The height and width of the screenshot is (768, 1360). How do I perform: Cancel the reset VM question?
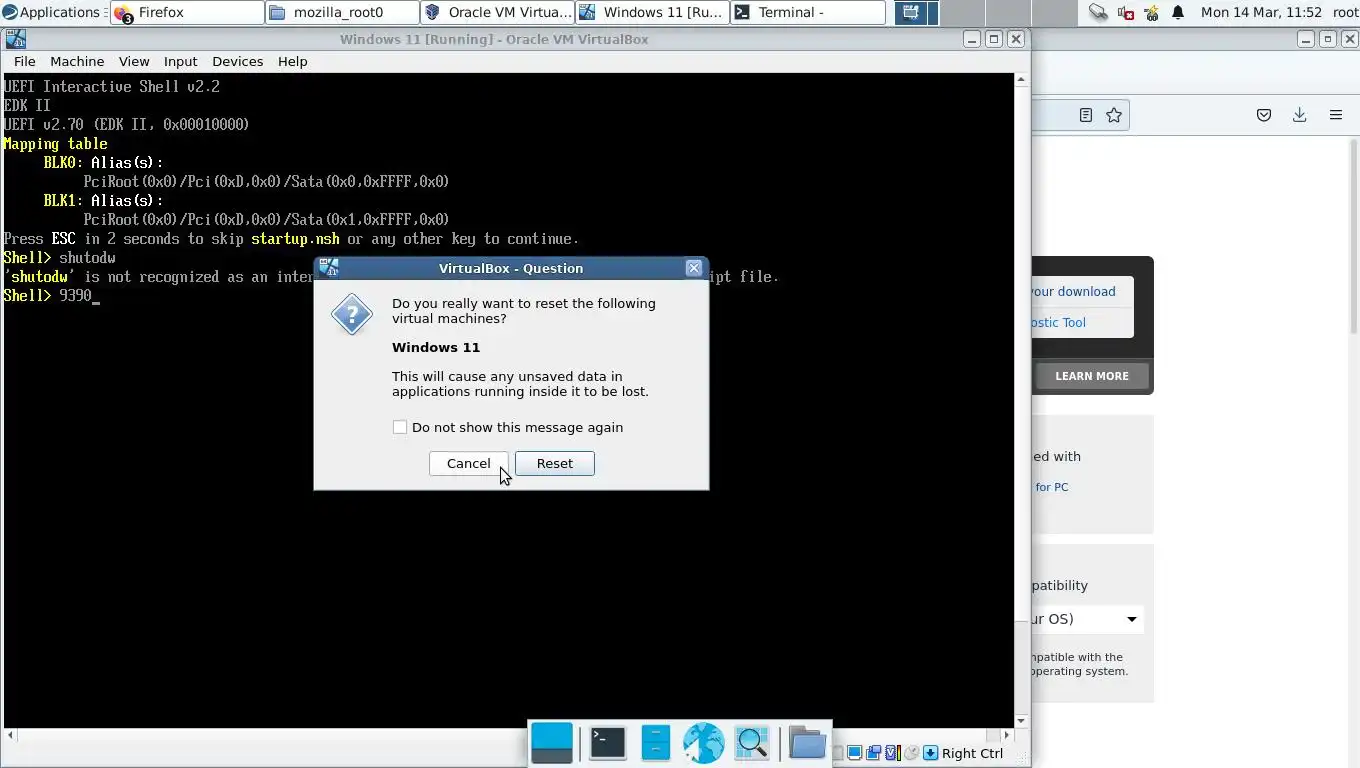468,463
